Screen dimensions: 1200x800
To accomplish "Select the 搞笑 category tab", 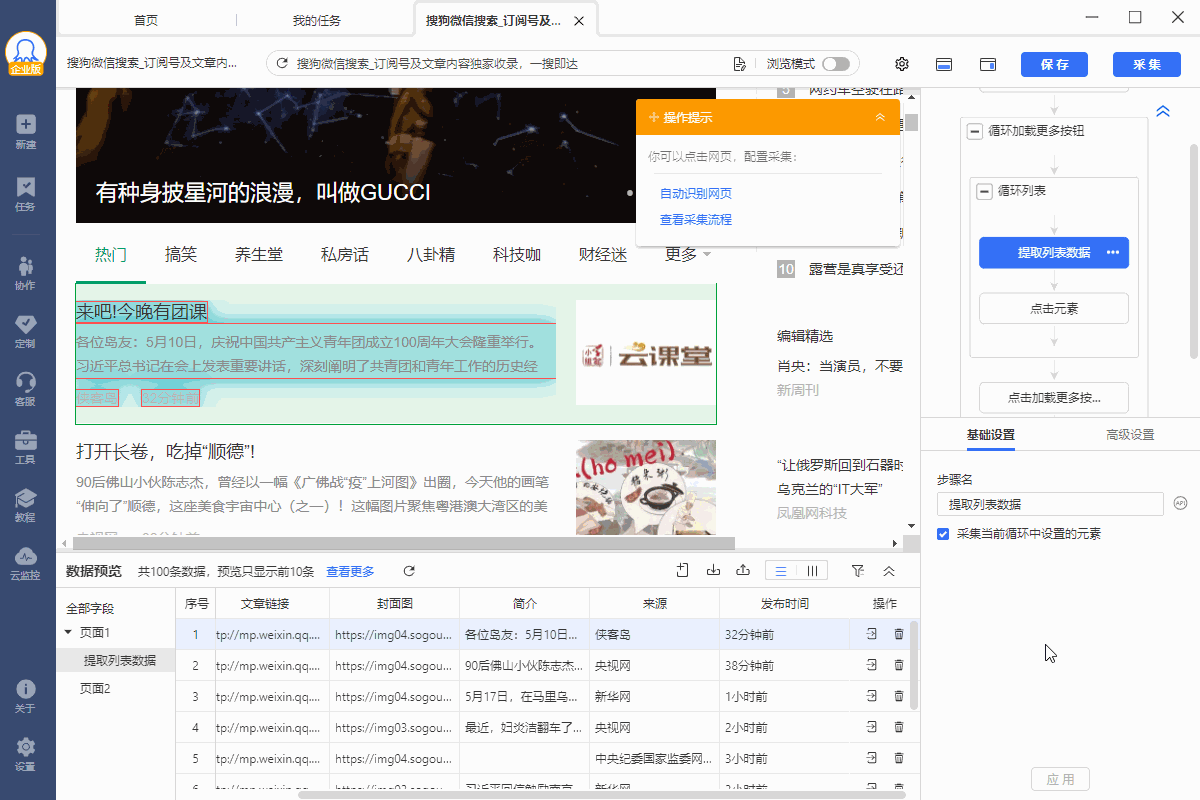I will [x=181, y=255].
